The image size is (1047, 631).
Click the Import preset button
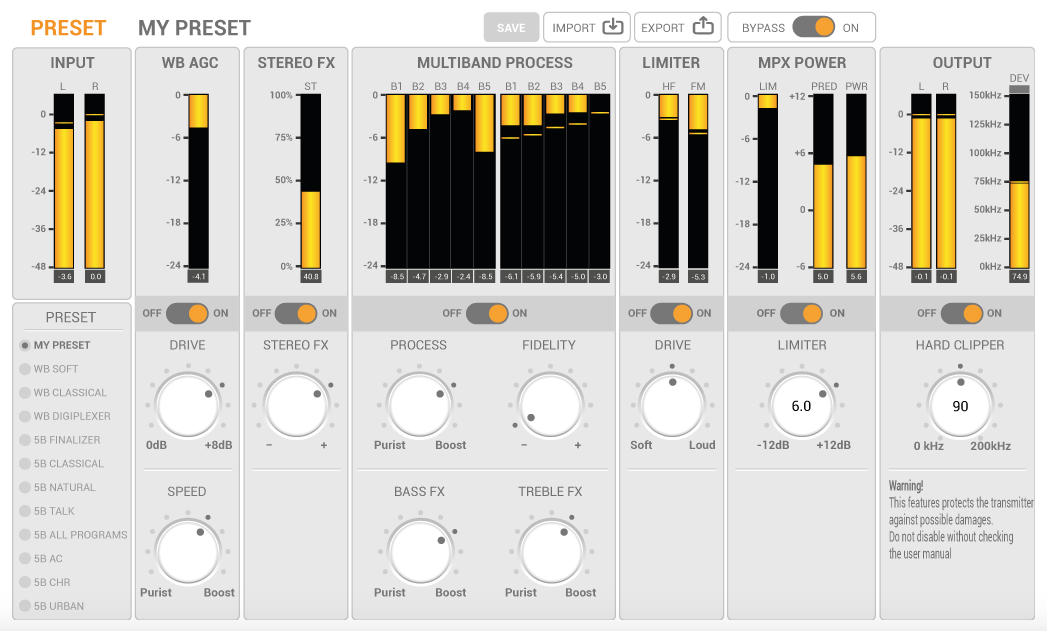pyautogui.click(x=587, y=28)
